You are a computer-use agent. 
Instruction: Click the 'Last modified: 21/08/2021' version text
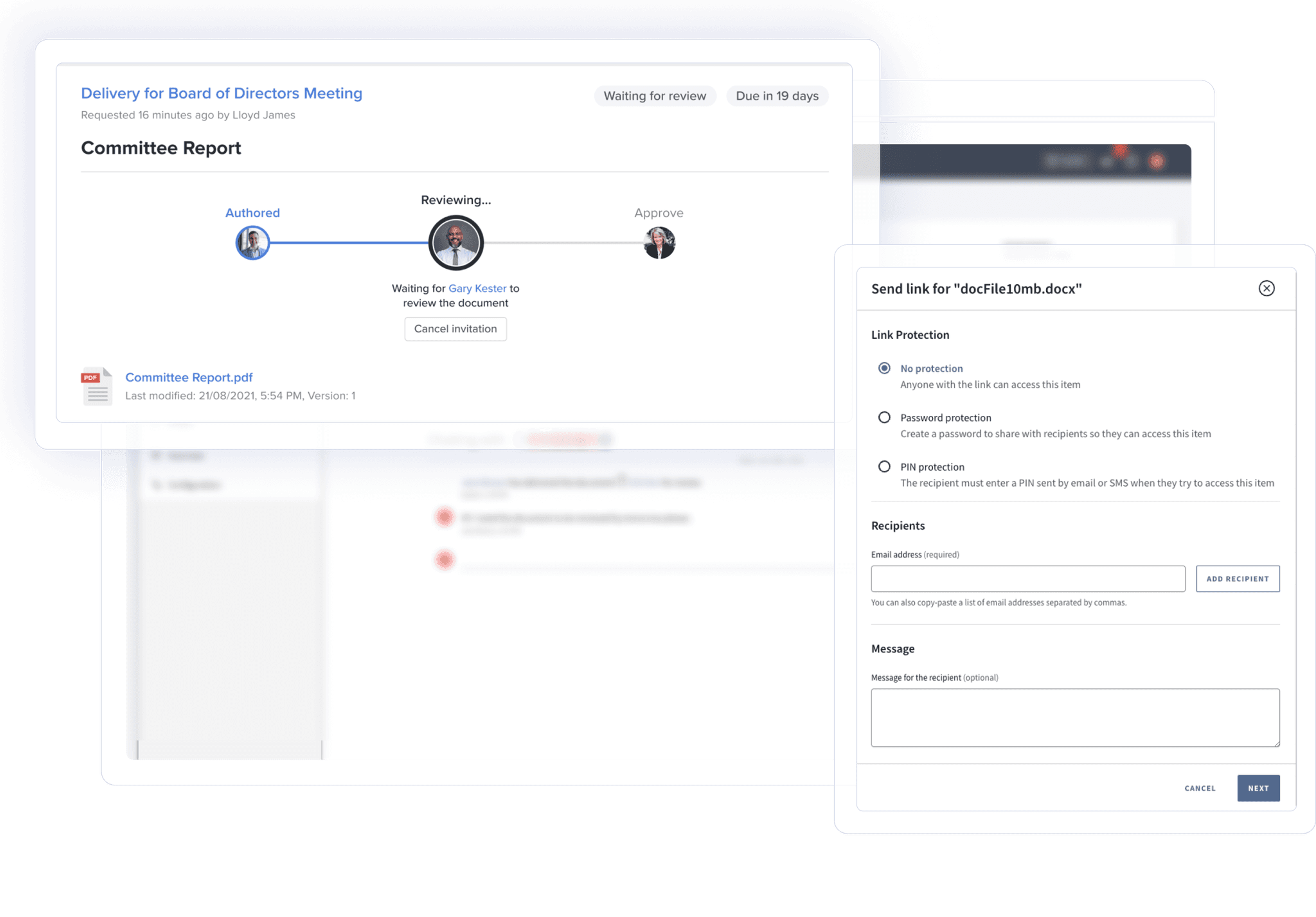coord(240,395)
